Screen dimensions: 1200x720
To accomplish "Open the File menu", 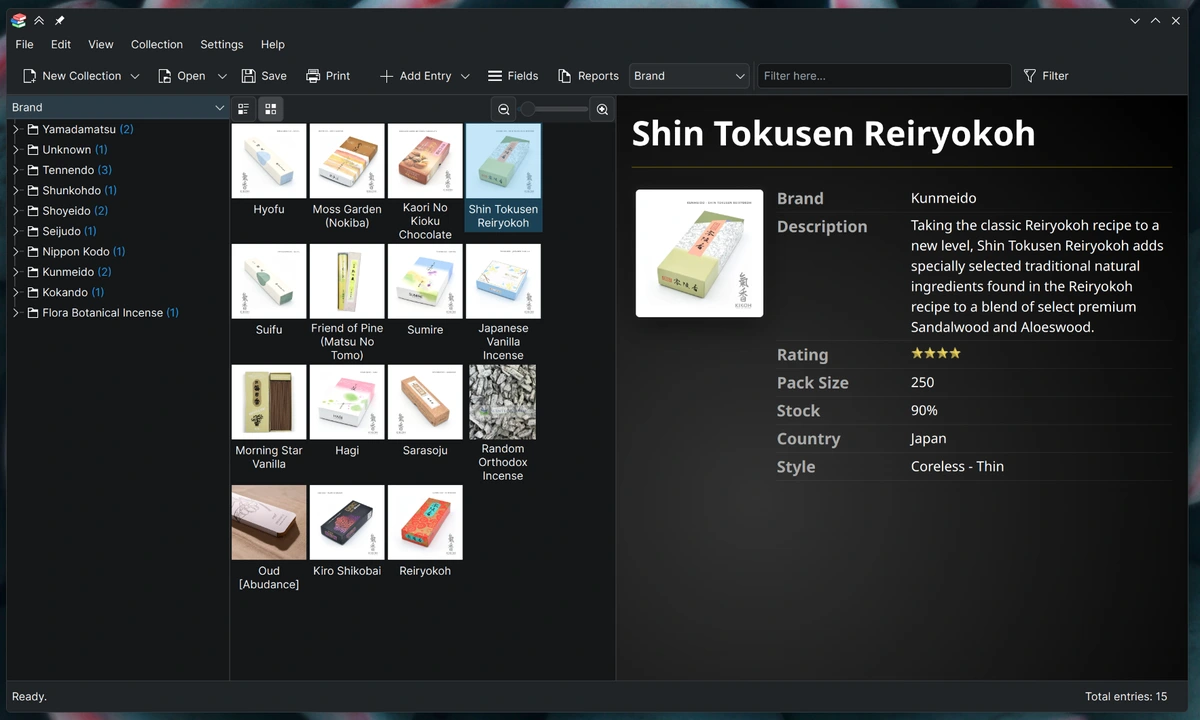I will (x=25, y=44).
